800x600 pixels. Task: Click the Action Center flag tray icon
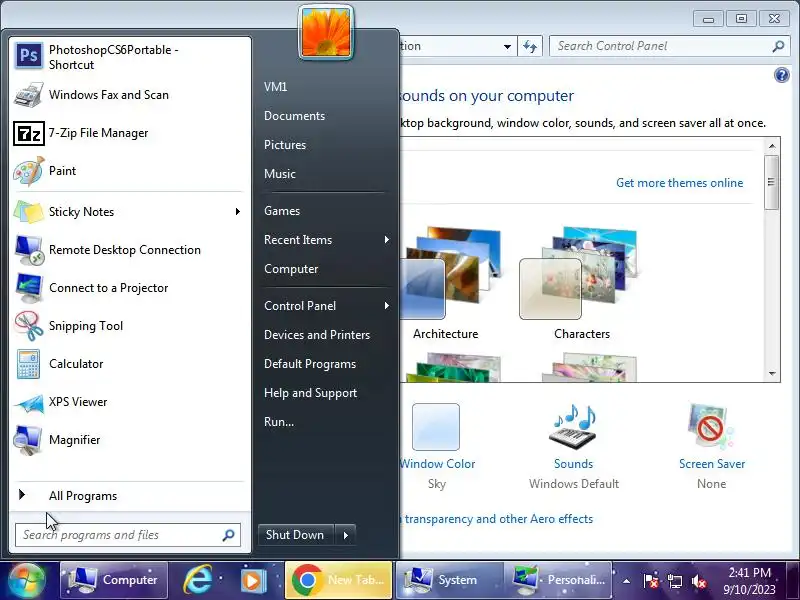[x=651, y=581]
